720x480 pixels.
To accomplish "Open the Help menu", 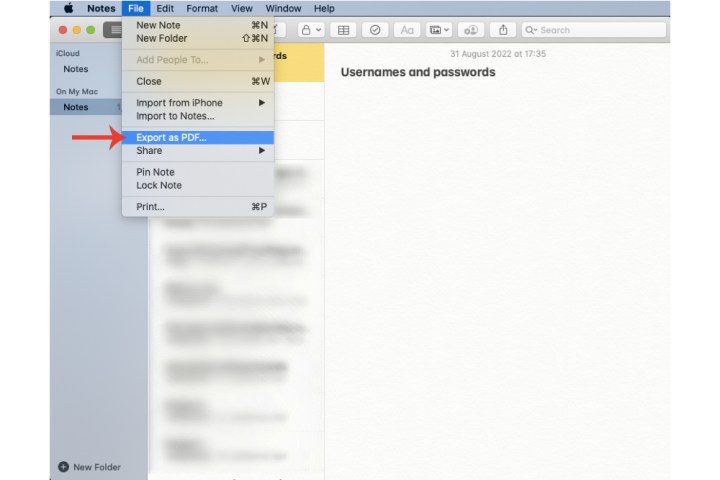I will pos(324,8).
